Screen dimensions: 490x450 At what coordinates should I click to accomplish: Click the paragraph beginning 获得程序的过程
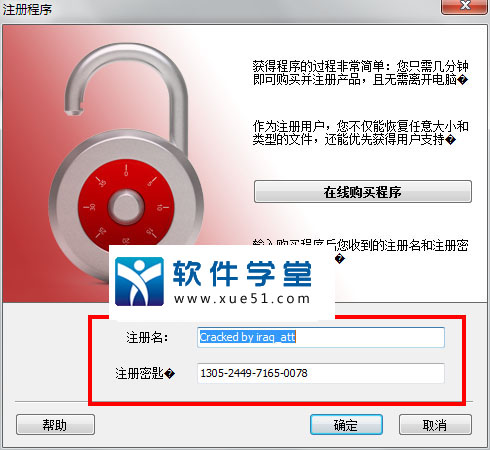pos(361,73)
